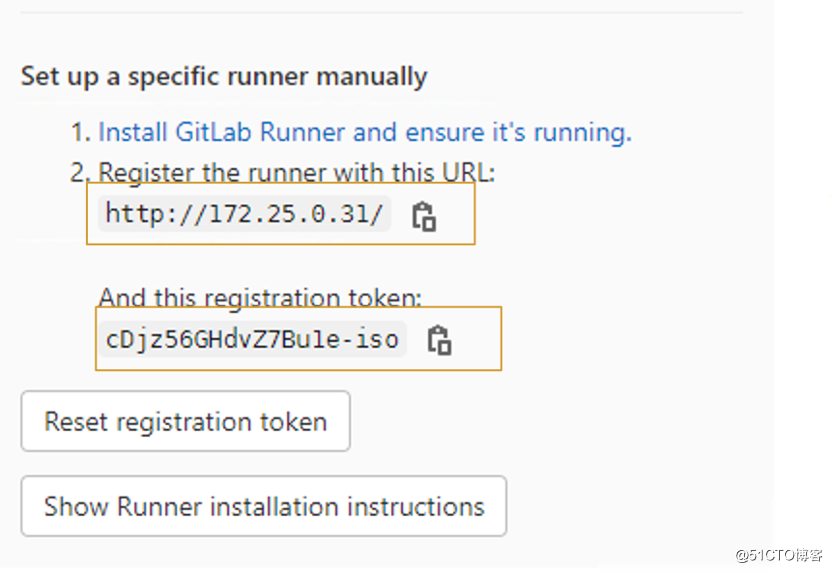Click the 51CTO blog watermark
The height and width of the screenshot is (572, 832).
[779, 556]
